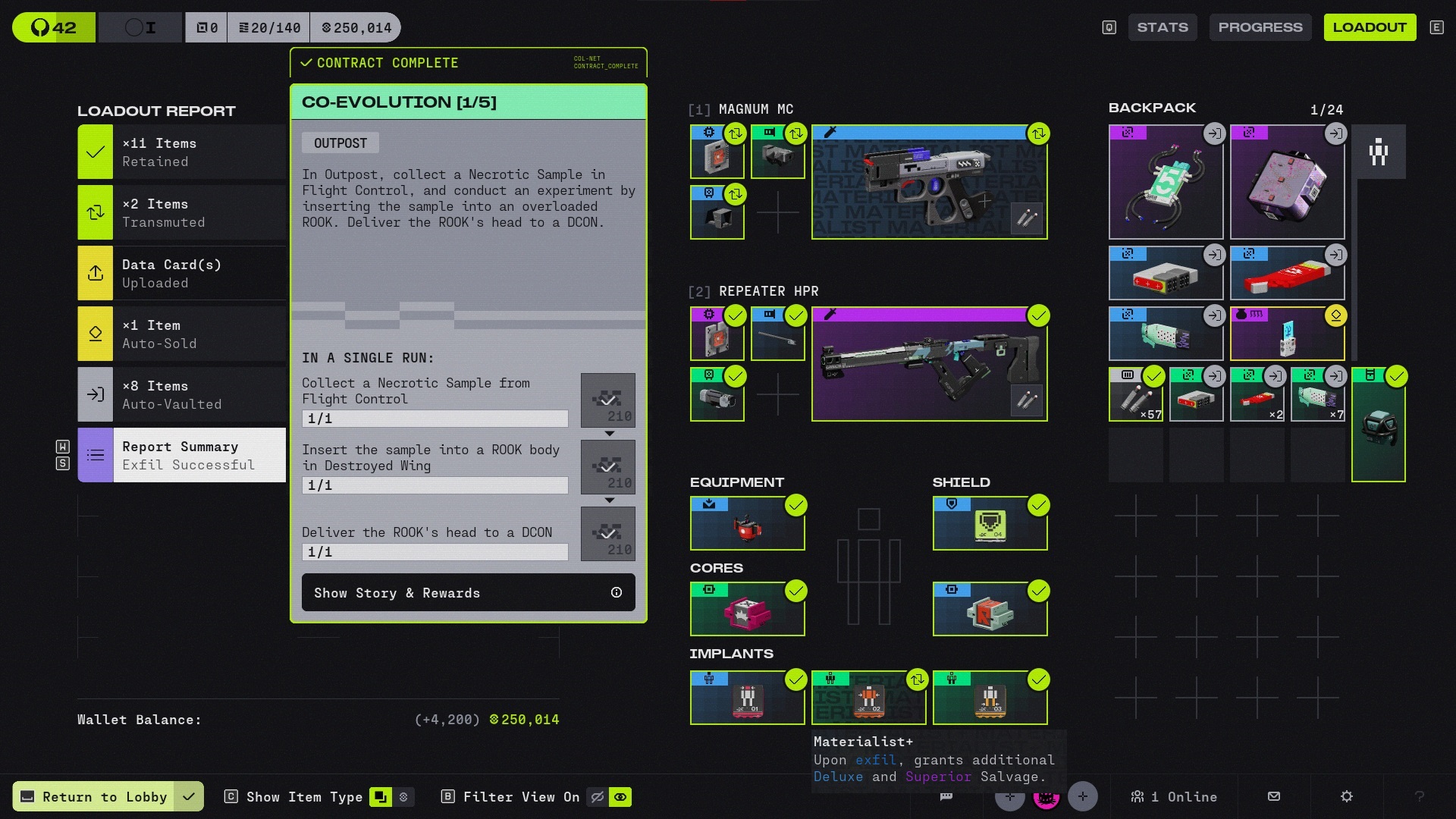Viewport: 1456px width, 819px height.
Task: Add squad member with plus button
Action: pos(1082,796)
